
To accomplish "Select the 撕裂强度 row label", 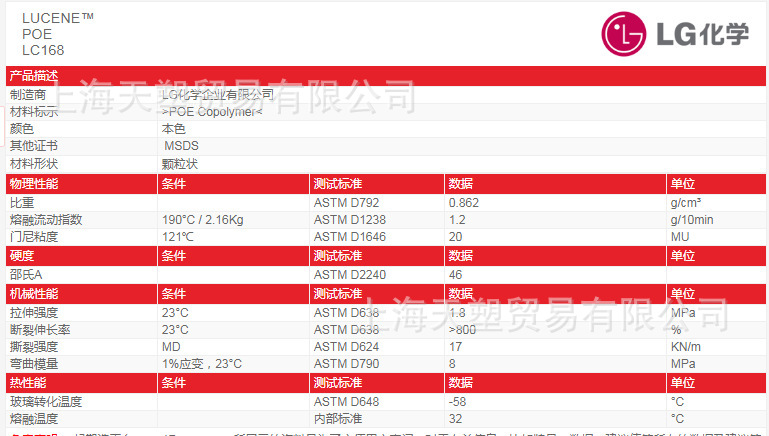I will pyautogui.click(x=34, y=347).
